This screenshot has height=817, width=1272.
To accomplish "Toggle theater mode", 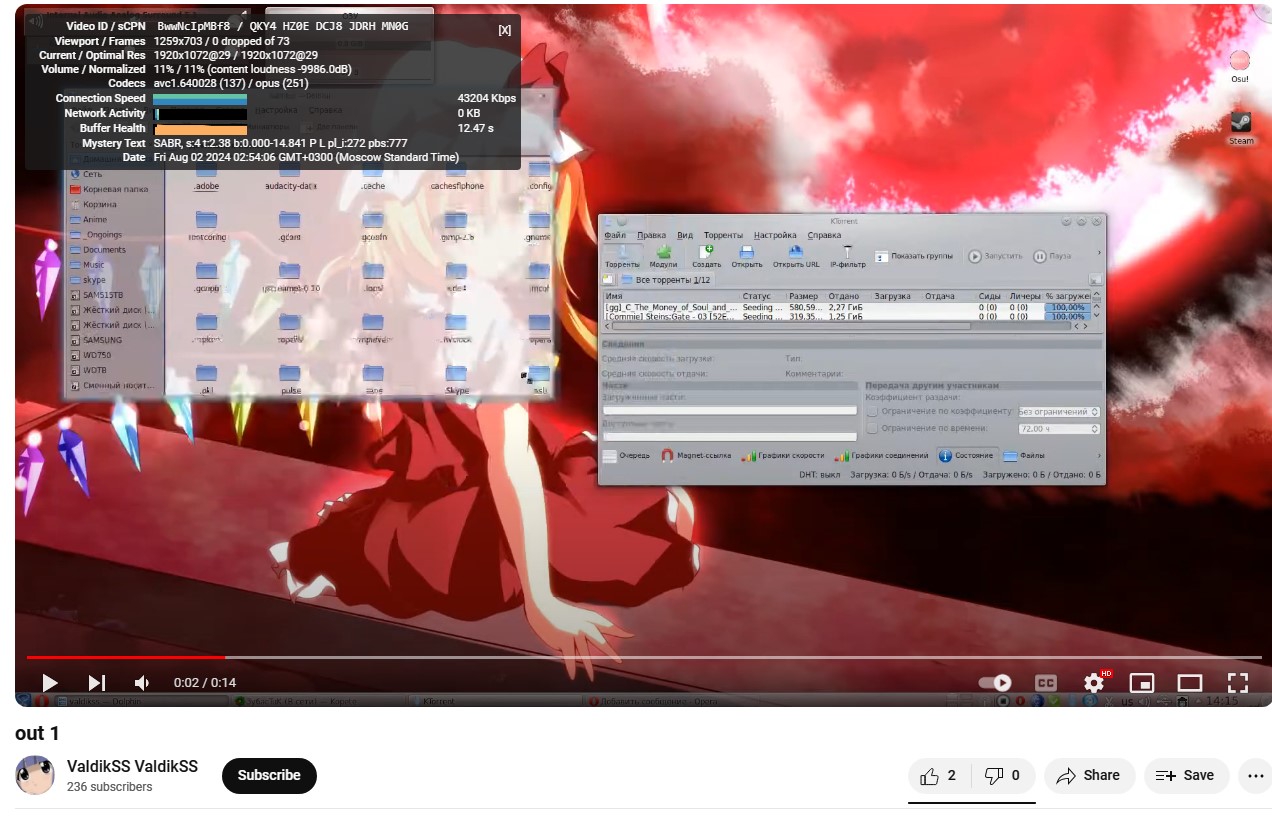I will tap(1189, 683).
